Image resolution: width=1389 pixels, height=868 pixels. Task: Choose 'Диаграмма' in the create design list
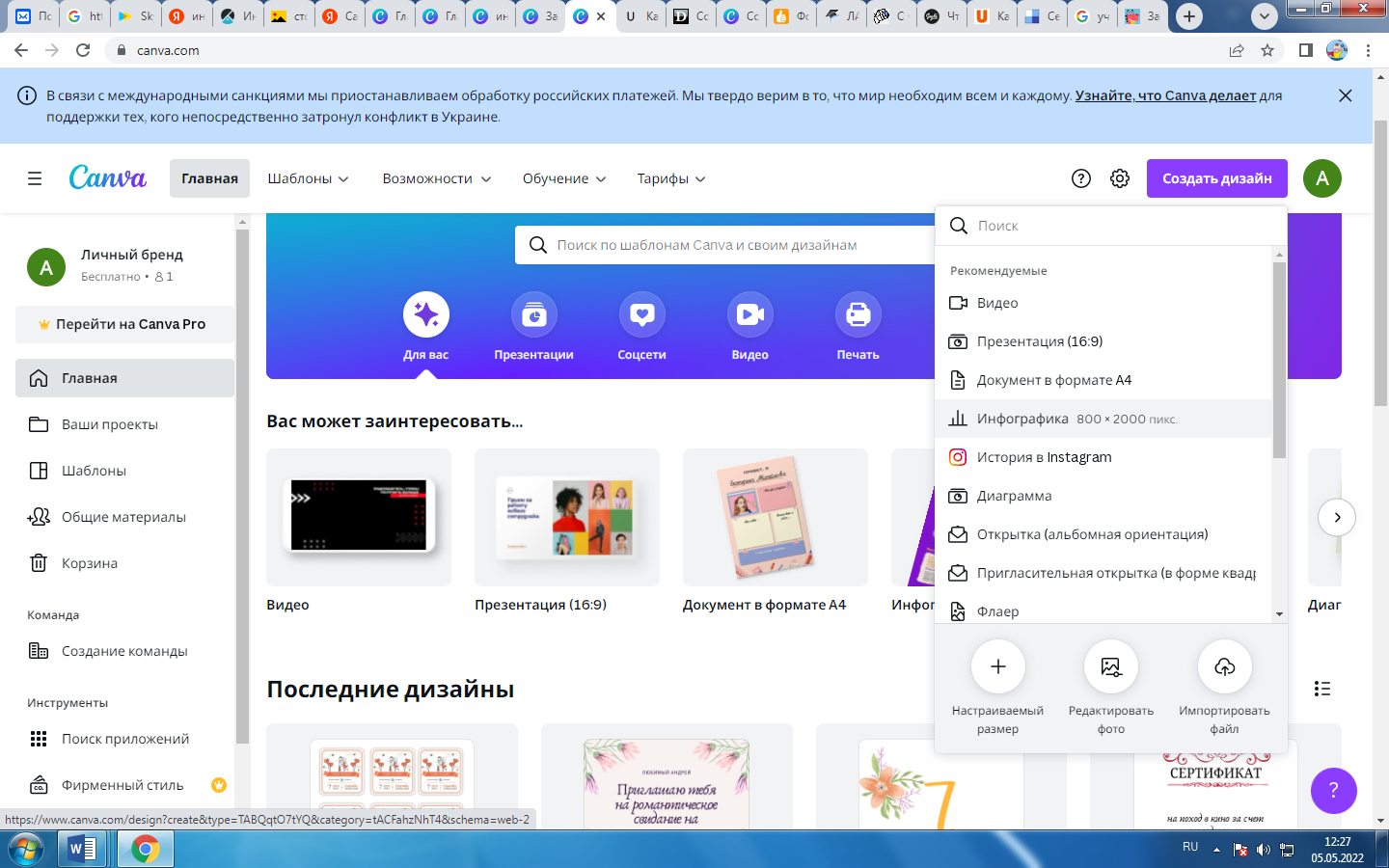[x=1103, y=496]
